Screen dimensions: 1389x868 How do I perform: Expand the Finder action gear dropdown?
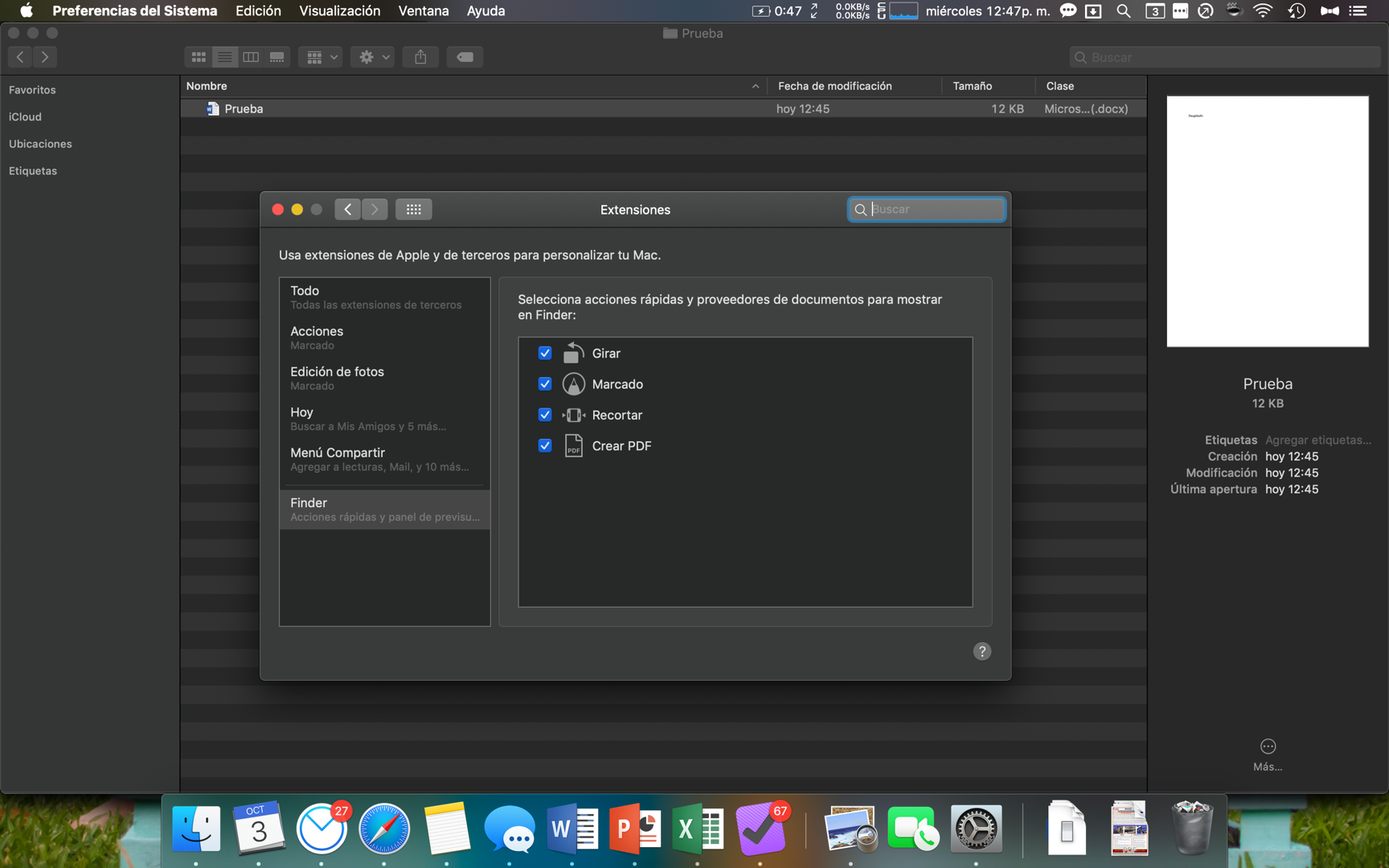click(373, 57)
